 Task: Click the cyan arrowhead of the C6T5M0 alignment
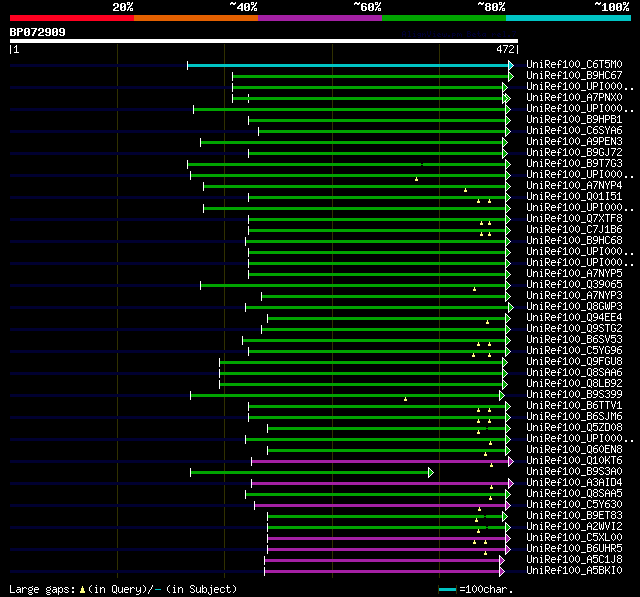511,65
